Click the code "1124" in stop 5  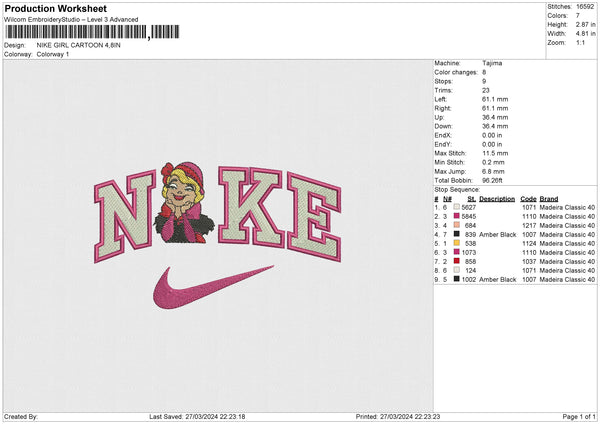point(529,243)
